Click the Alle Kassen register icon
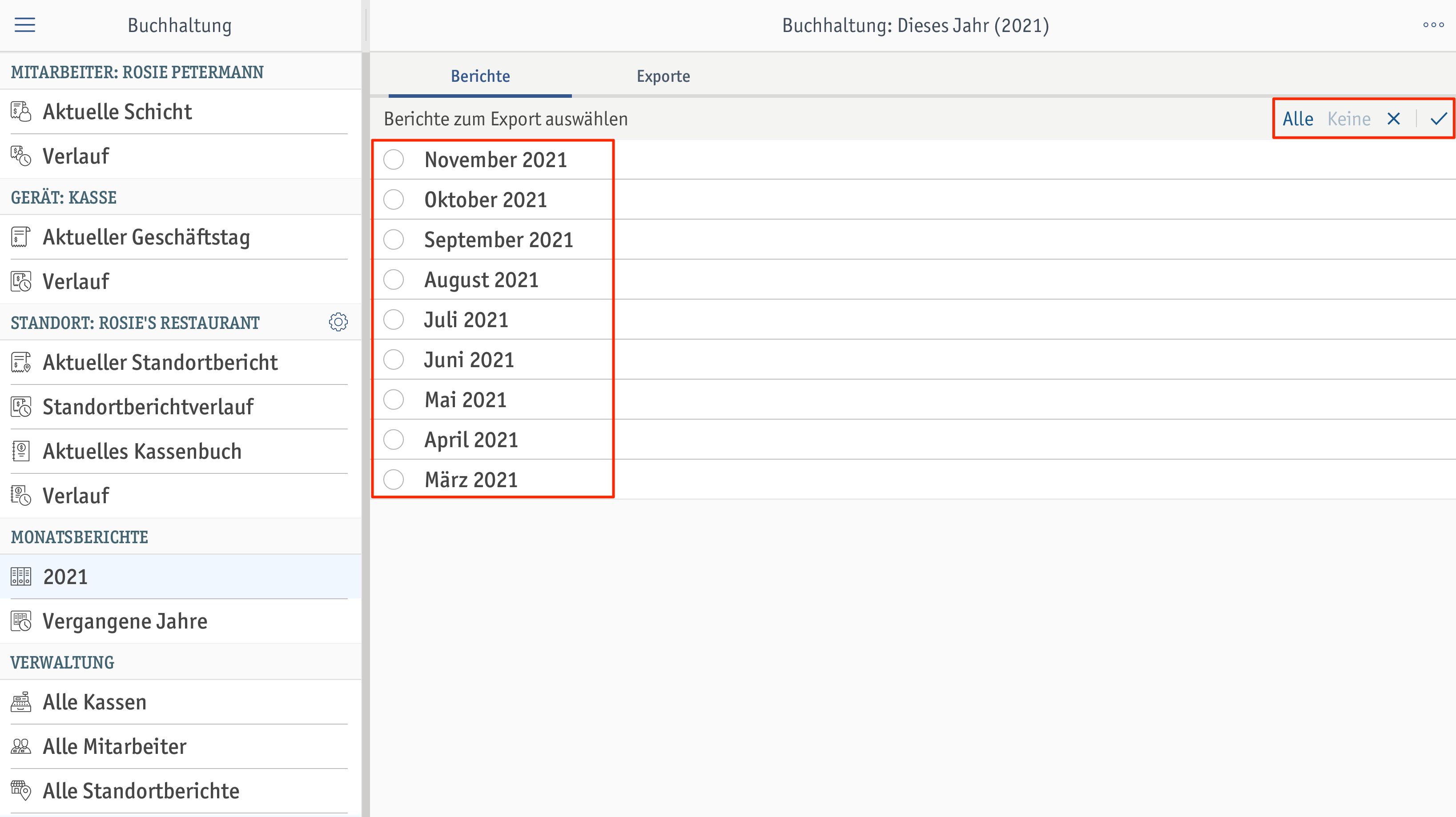Viewport: 1456px width, 817px height. tap(21, 702)
